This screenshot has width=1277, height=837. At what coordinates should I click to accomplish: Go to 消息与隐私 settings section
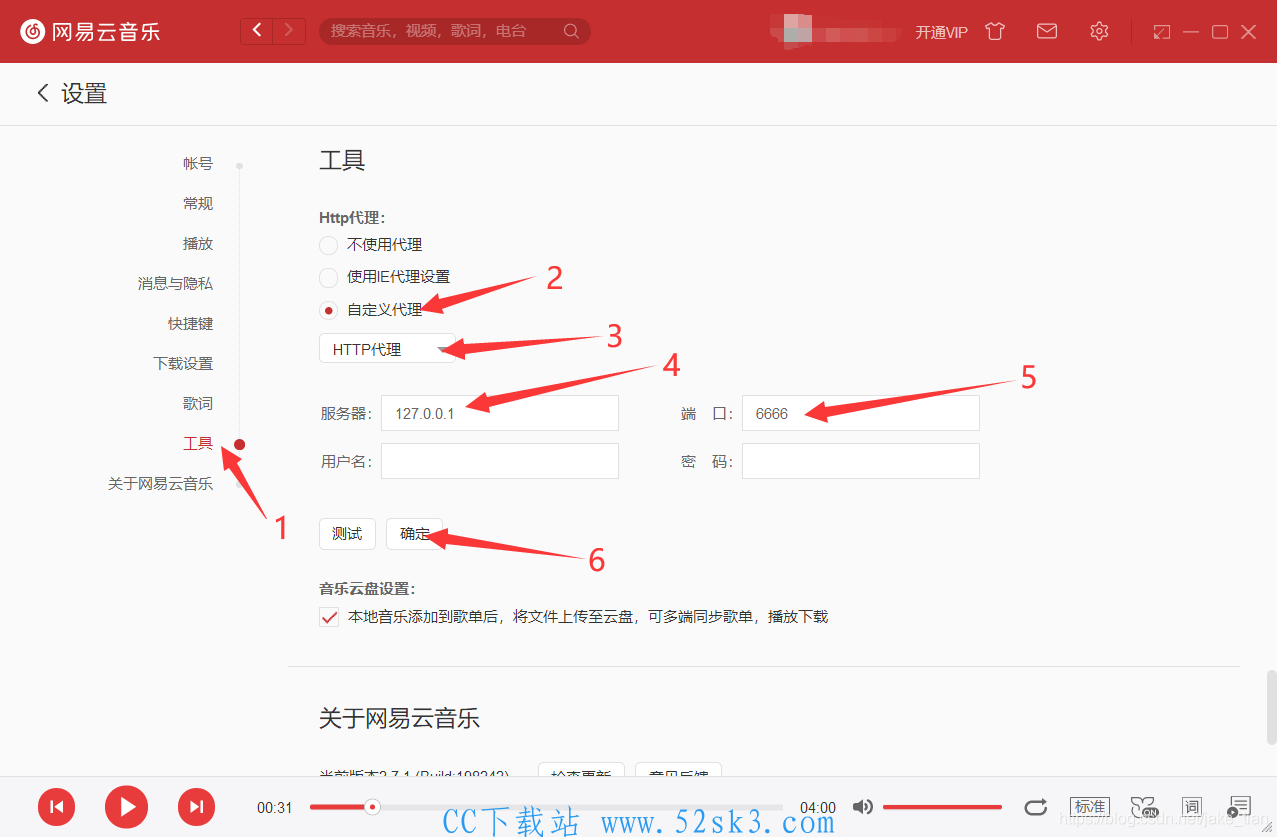tap(175, 284)
